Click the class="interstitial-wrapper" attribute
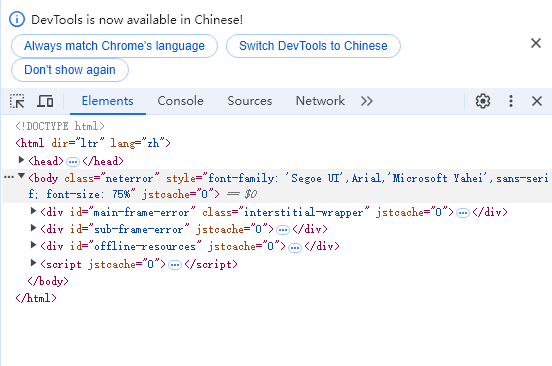This screenshot has width=552, height=366. click(x=286, y=212)
